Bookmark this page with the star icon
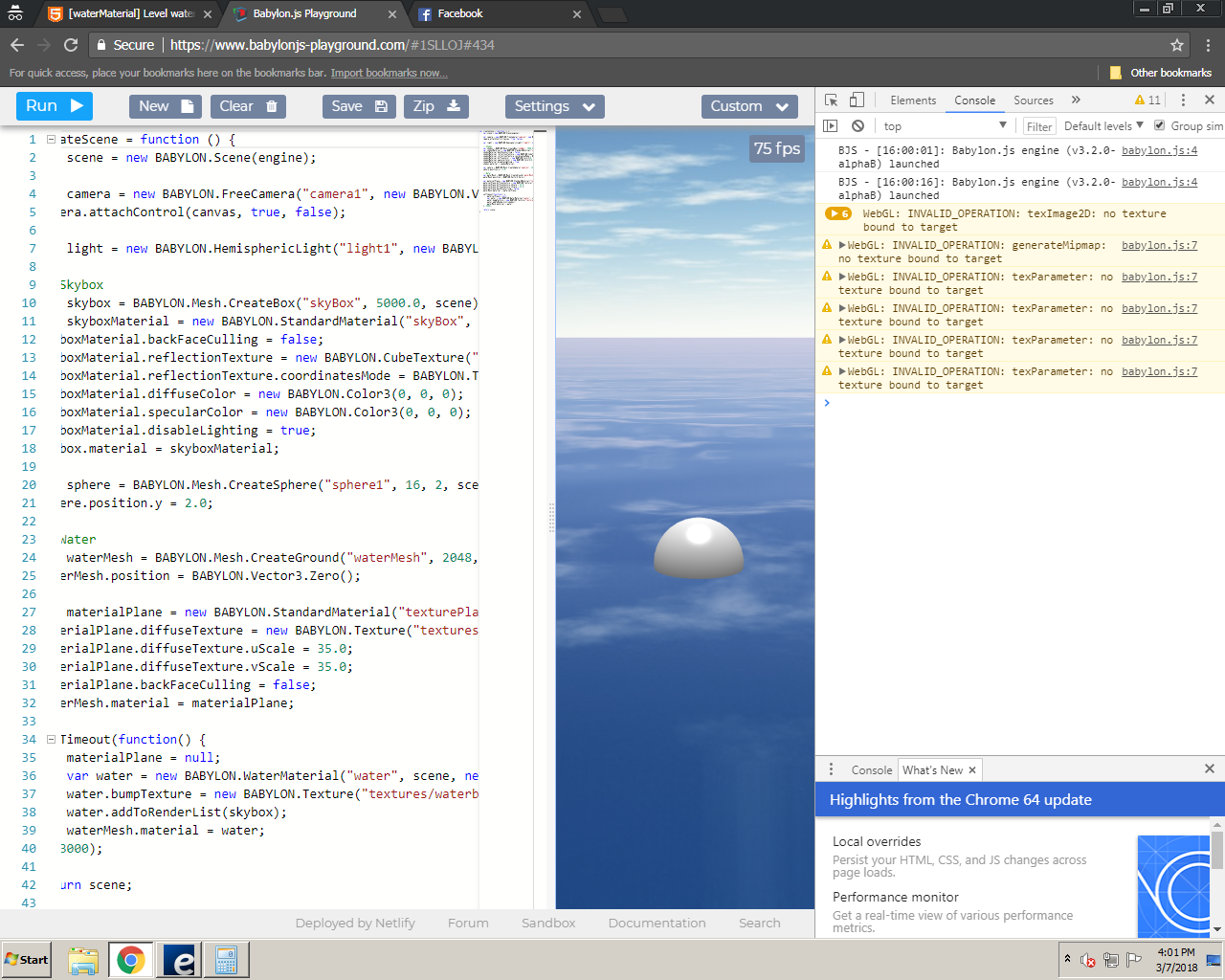Image resolution: width=1225 pixels, height=980 pixels. (x=1177, y=45)
